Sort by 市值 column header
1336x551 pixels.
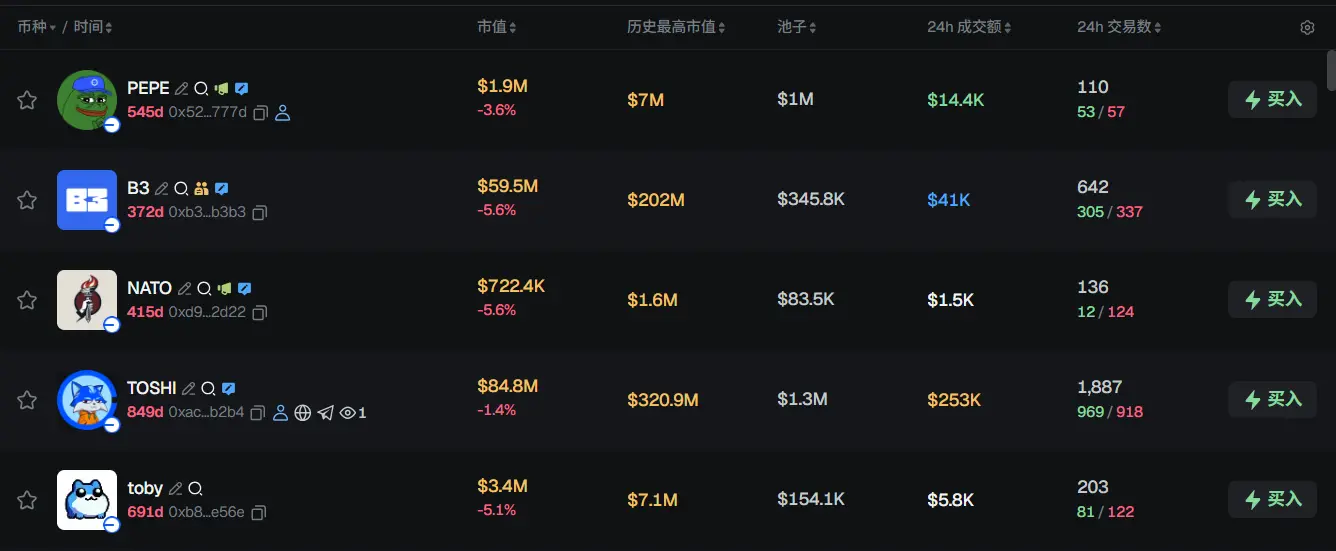497,27
